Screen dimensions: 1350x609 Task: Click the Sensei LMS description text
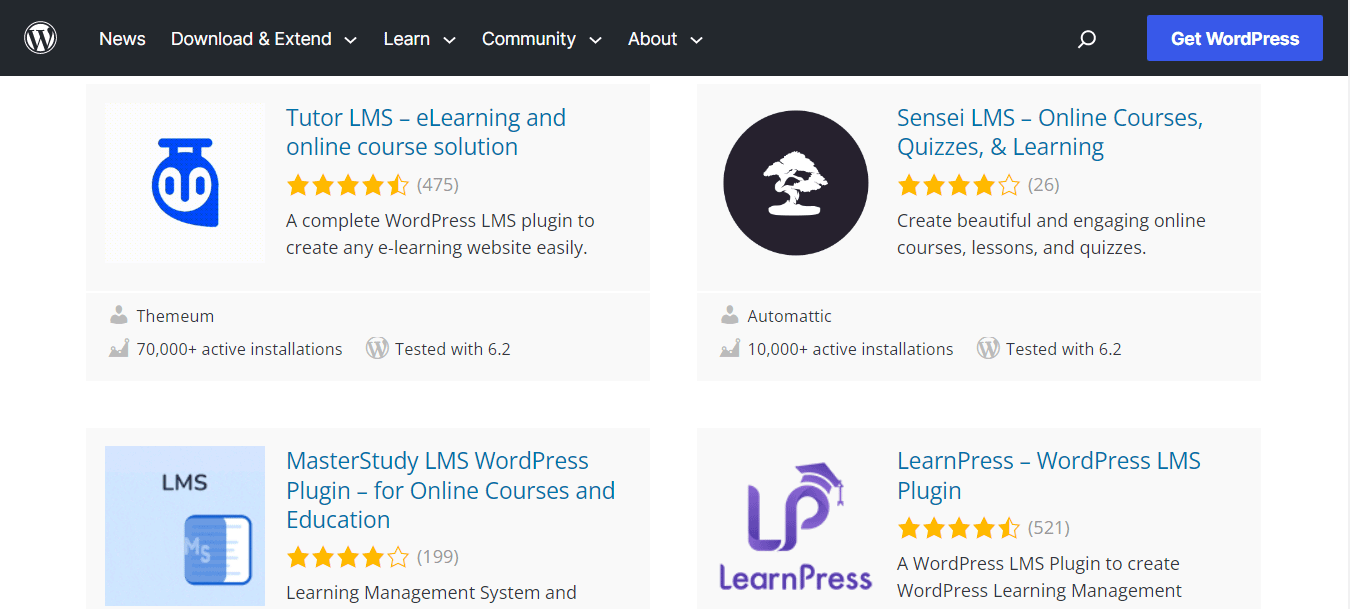tap(1051, 234)
